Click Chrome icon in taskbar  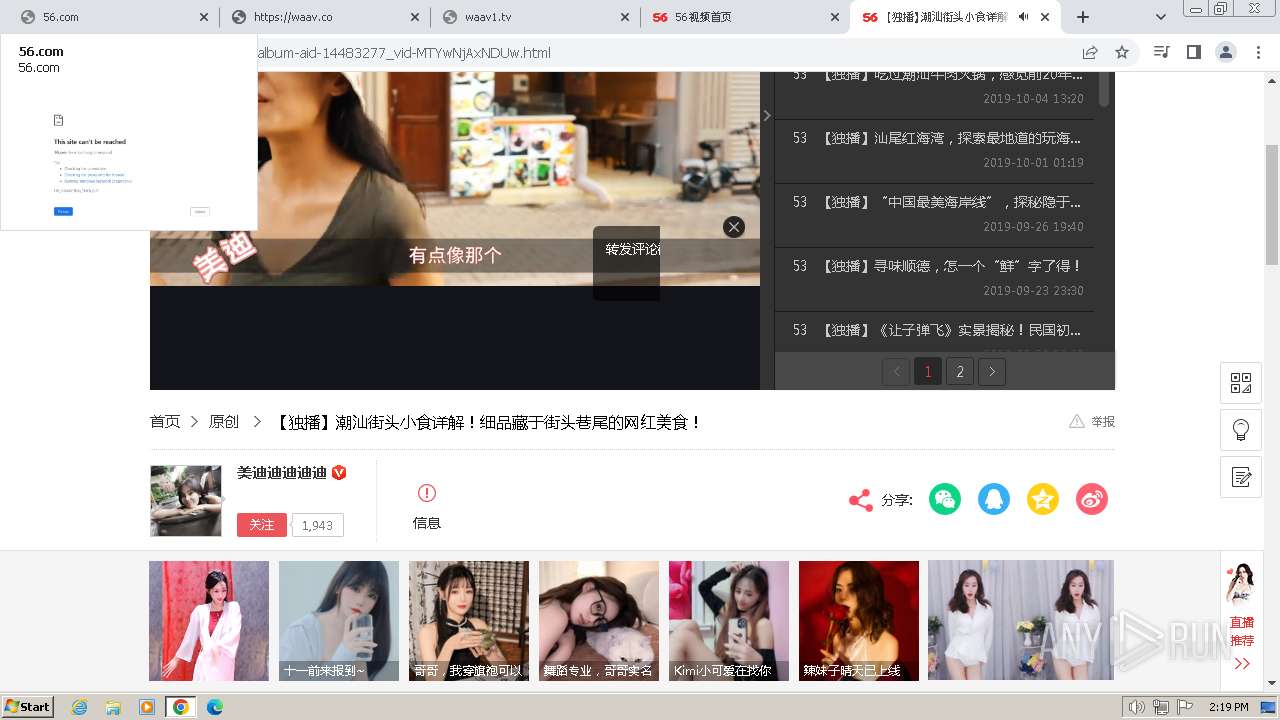180,707
